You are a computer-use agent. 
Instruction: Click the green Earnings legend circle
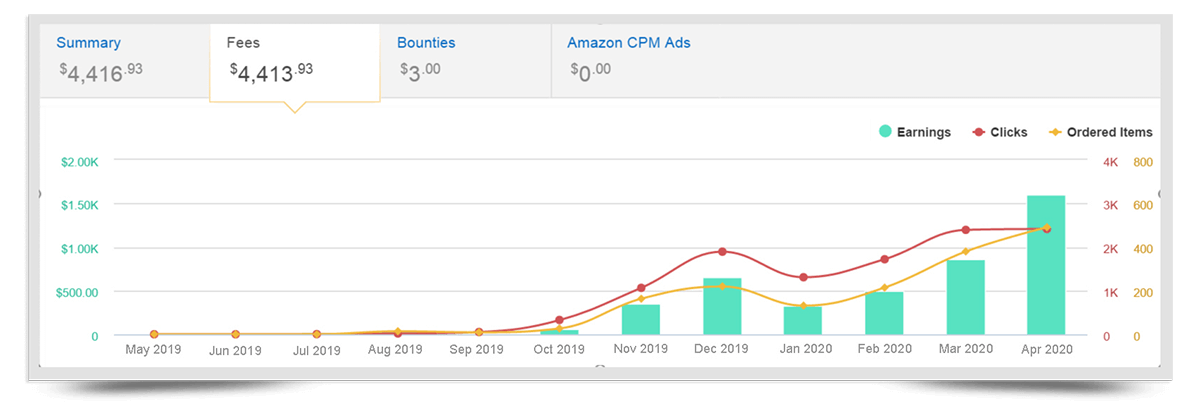click(886, 132)
